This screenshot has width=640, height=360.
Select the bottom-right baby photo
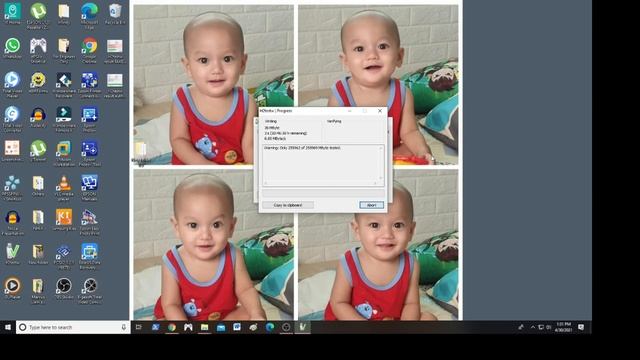378,244
